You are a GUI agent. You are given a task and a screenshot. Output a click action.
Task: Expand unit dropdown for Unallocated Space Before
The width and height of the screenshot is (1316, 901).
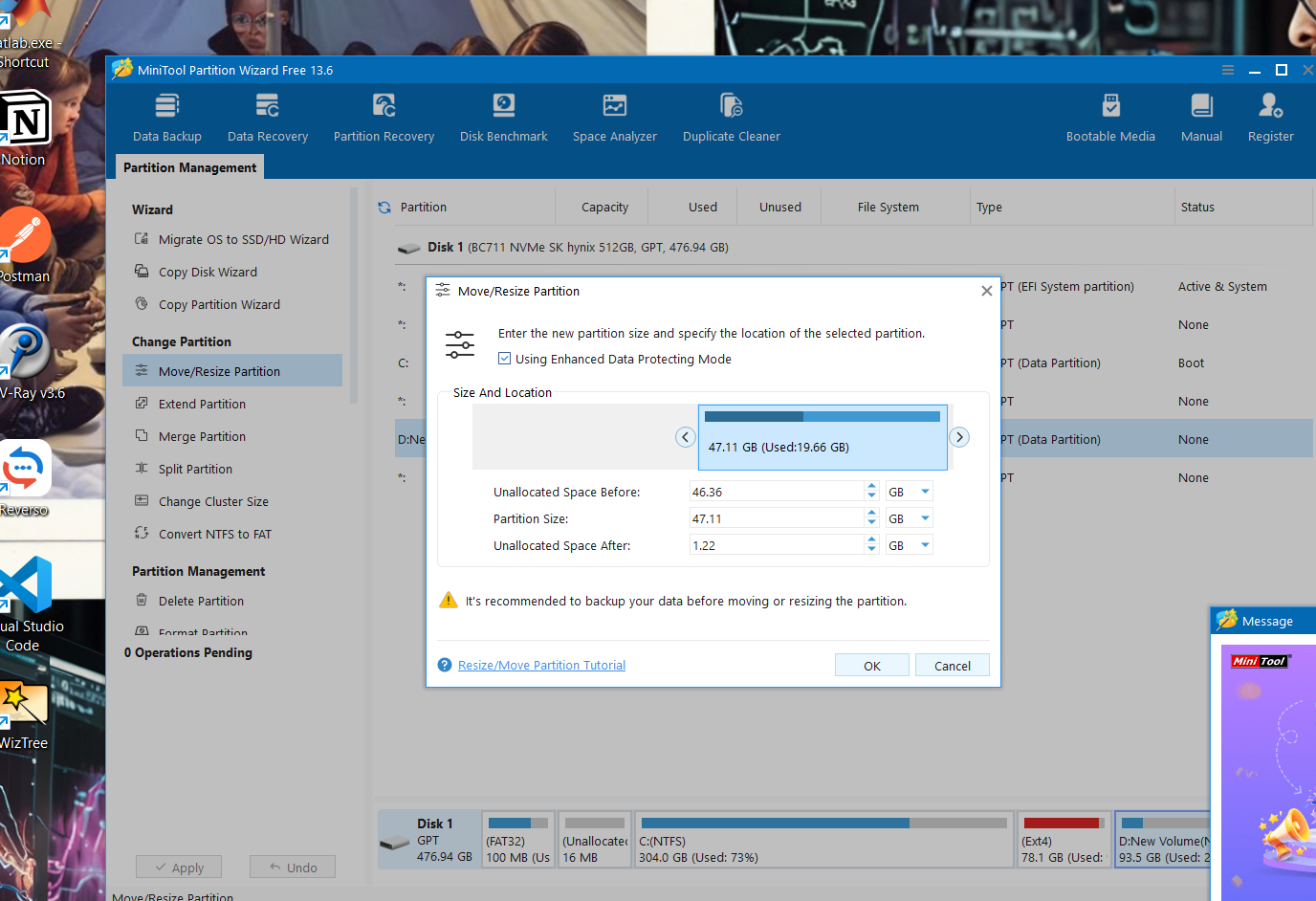(925, 492)
